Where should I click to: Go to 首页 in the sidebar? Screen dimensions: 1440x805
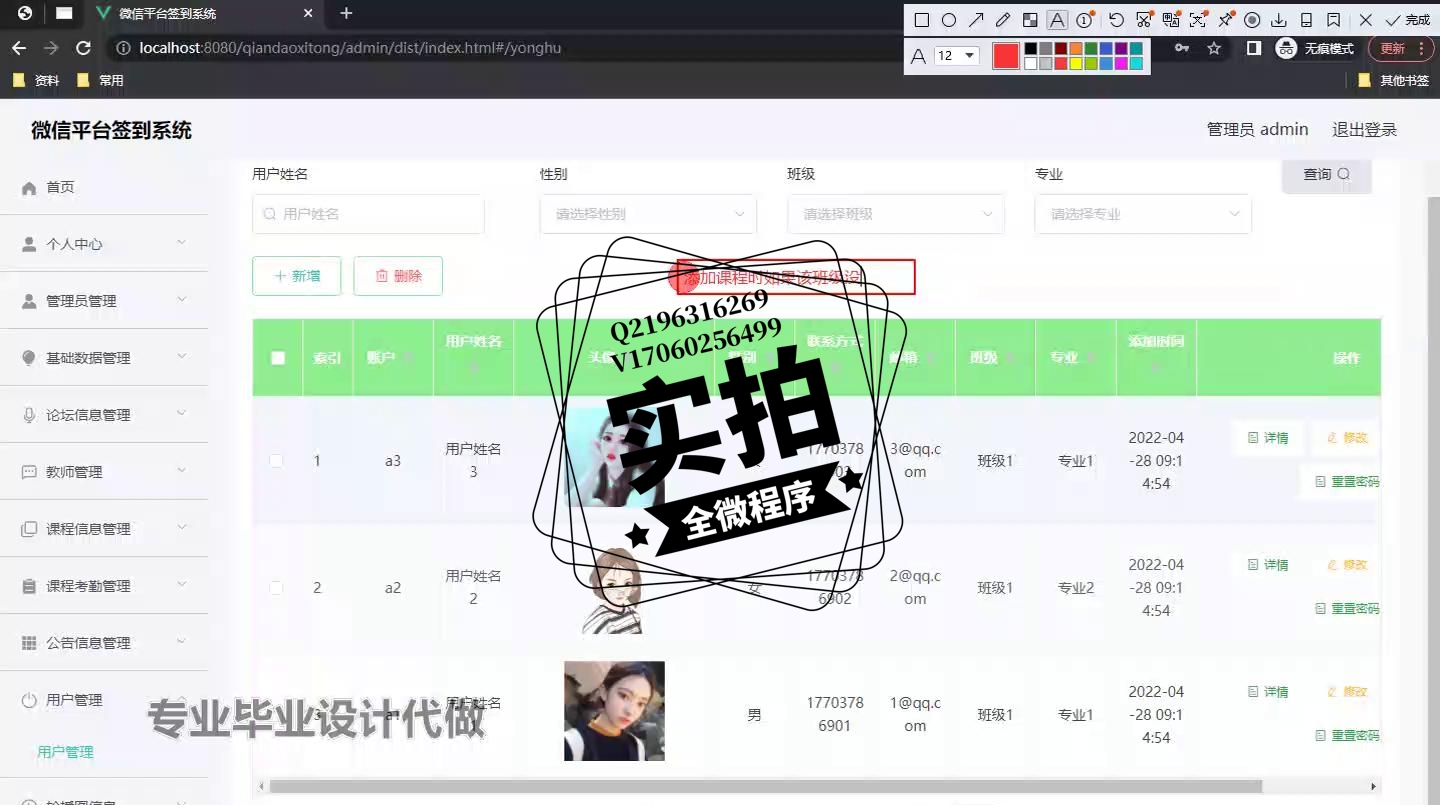click(x=104, y=187)
